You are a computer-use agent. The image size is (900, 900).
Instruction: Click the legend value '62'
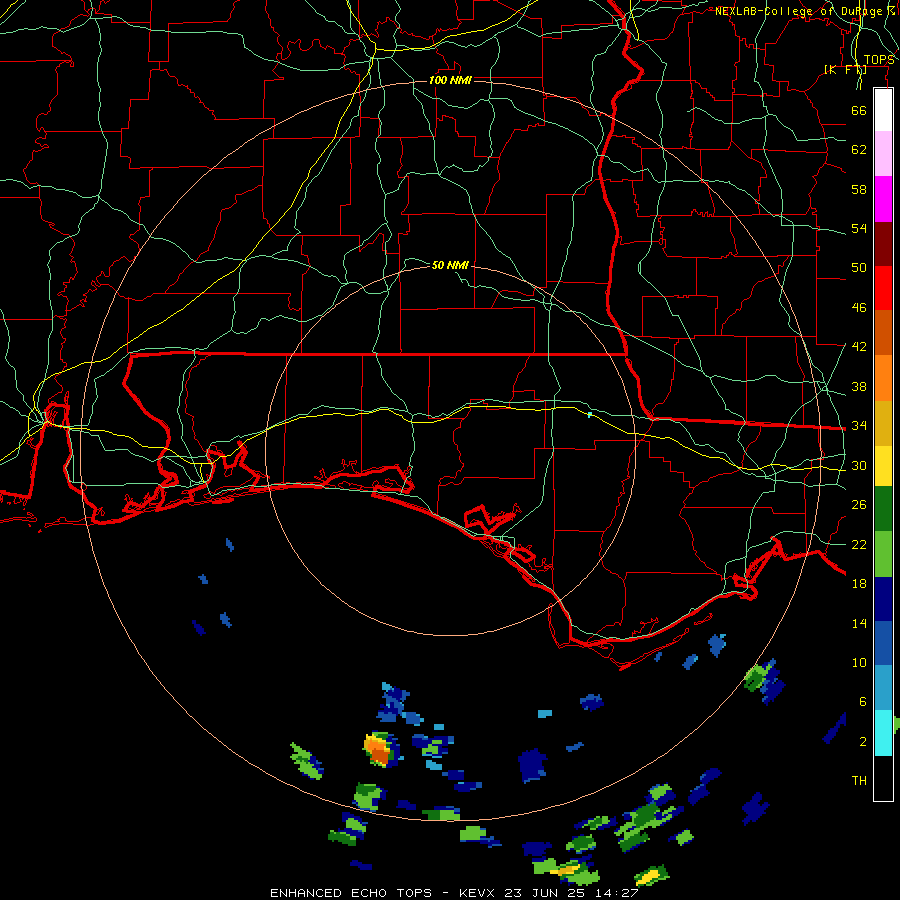tap(859, 150)
